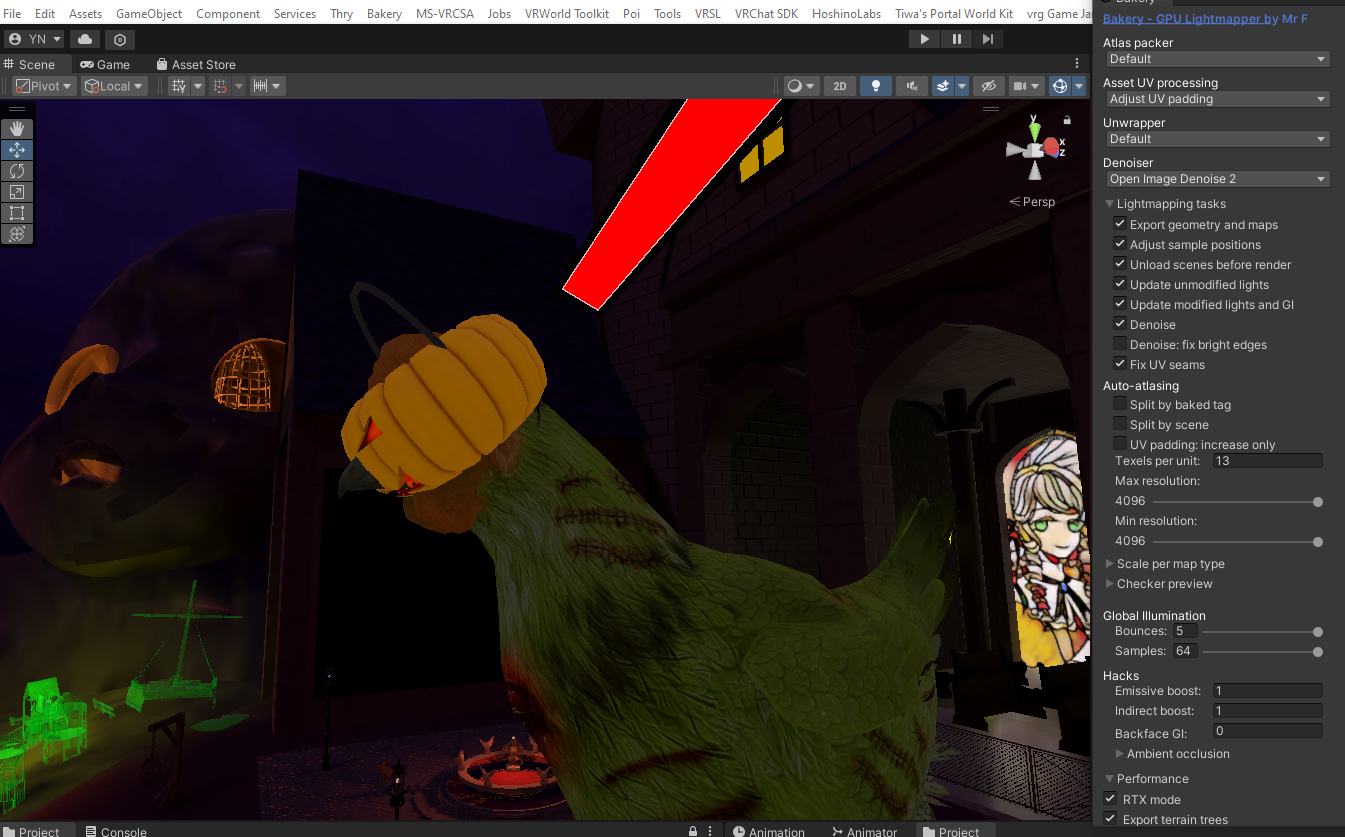
Task: Select the Scale tool
Action: click(x=17, y=192)
